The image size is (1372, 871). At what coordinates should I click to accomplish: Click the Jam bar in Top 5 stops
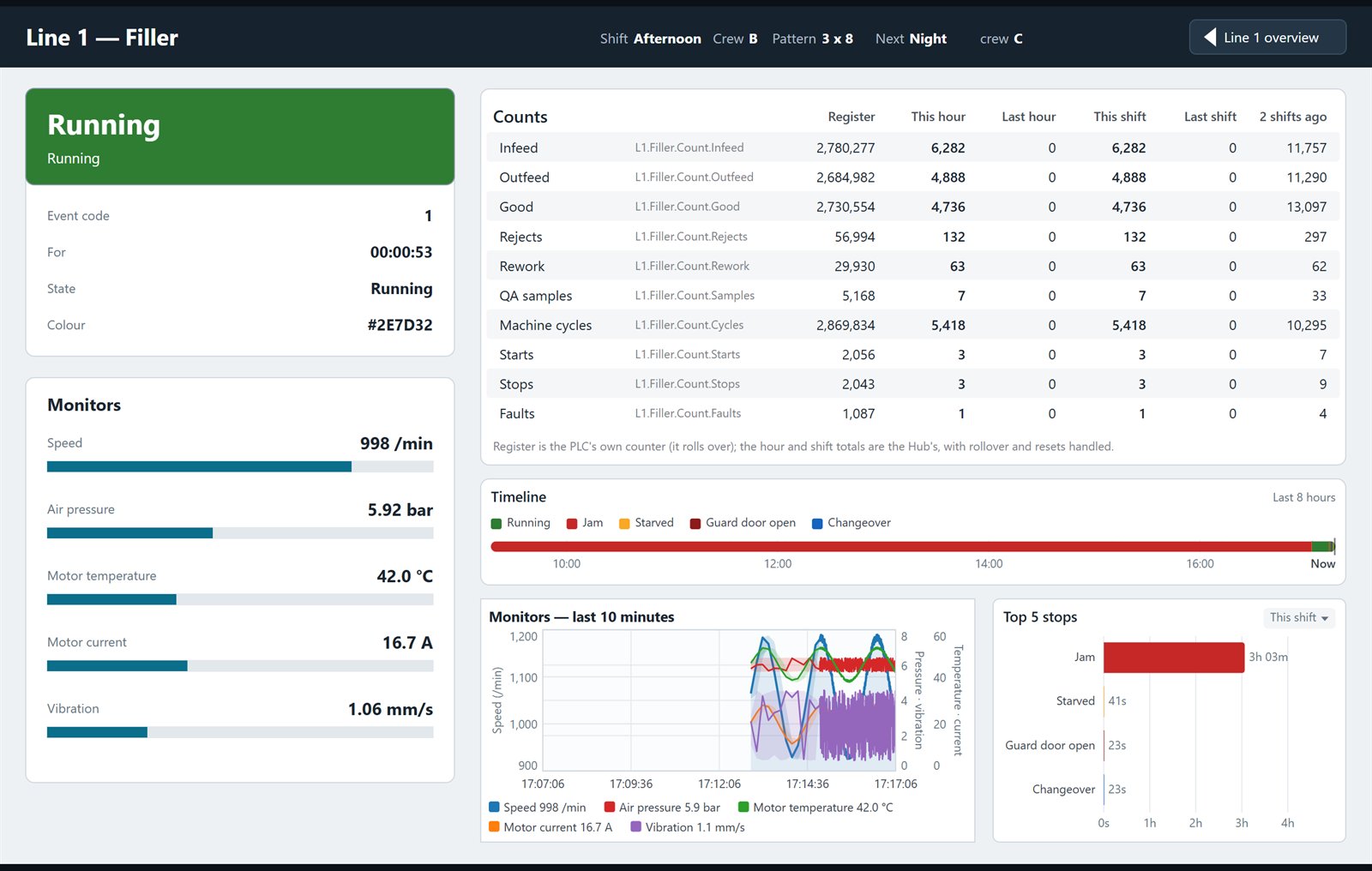(1174, 658)
